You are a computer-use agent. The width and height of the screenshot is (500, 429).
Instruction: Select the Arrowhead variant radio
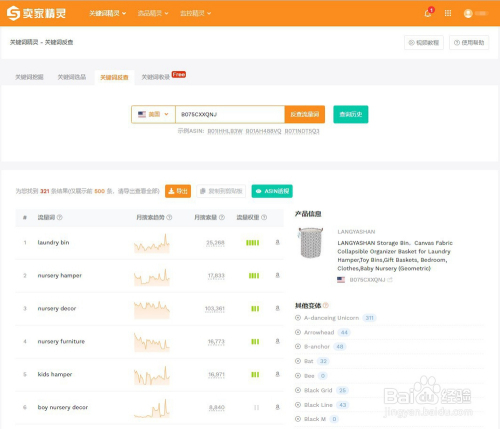click(298, 332)
